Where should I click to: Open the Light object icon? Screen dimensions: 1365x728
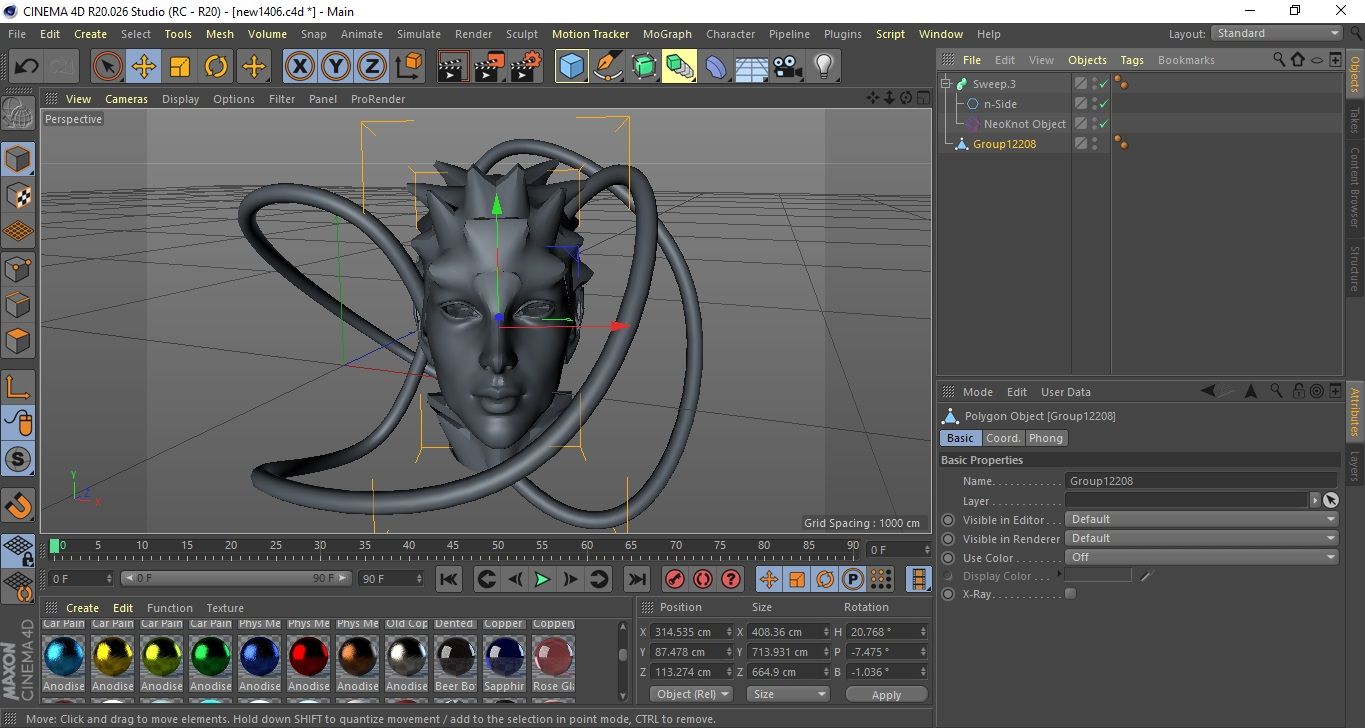pos(823,67)
